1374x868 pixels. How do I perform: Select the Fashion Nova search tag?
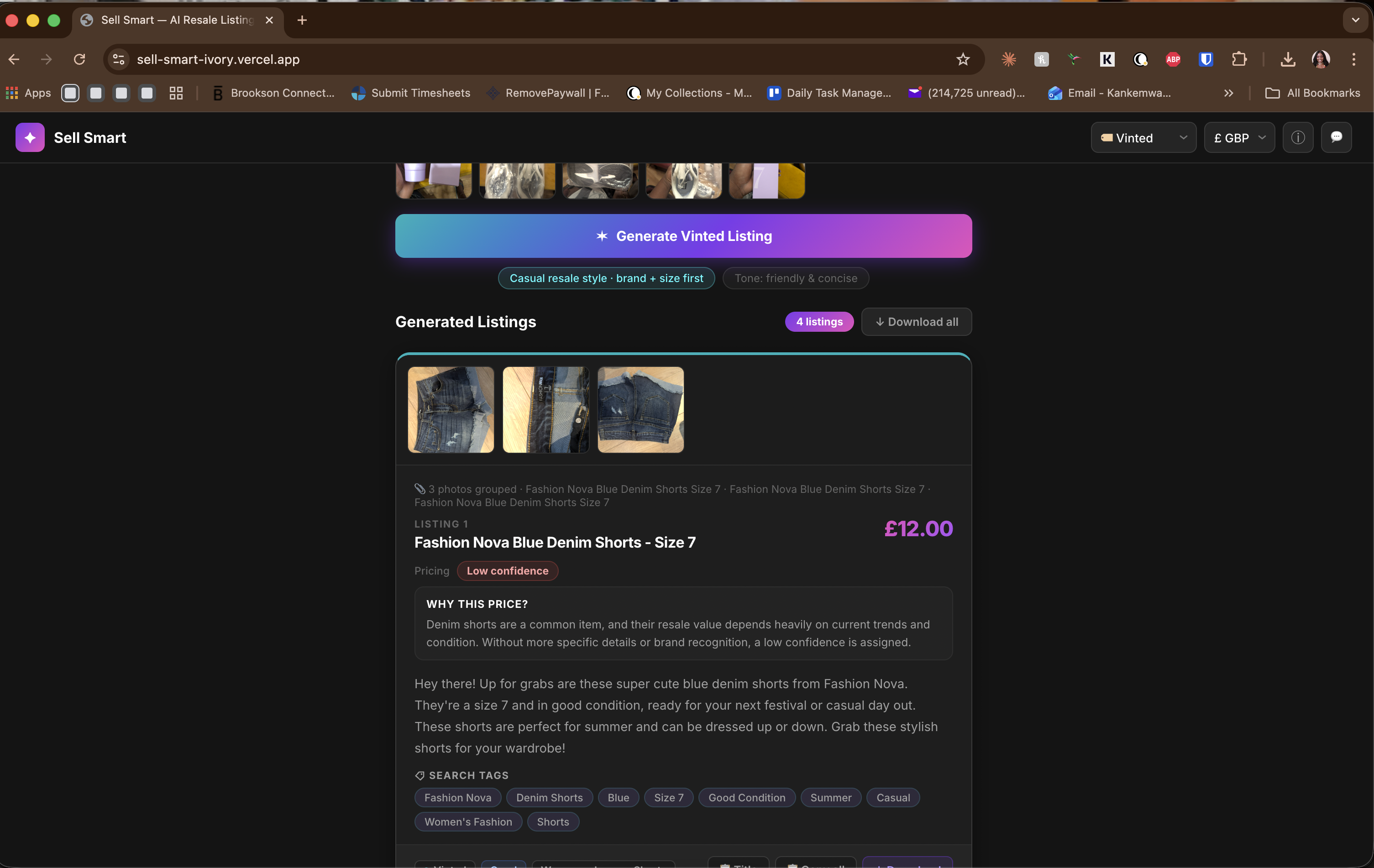click(x=457, y=797)
